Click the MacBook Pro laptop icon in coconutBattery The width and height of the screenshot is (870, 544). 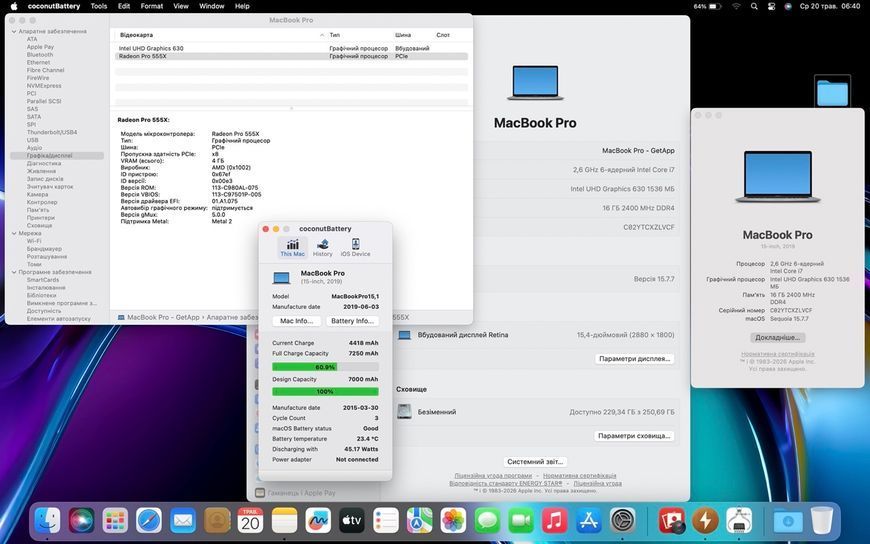tap(281, 277)
